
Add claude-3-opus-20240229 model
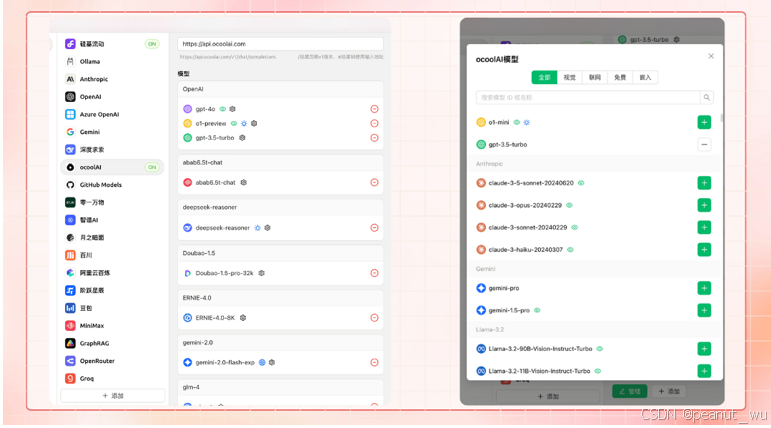704,205
